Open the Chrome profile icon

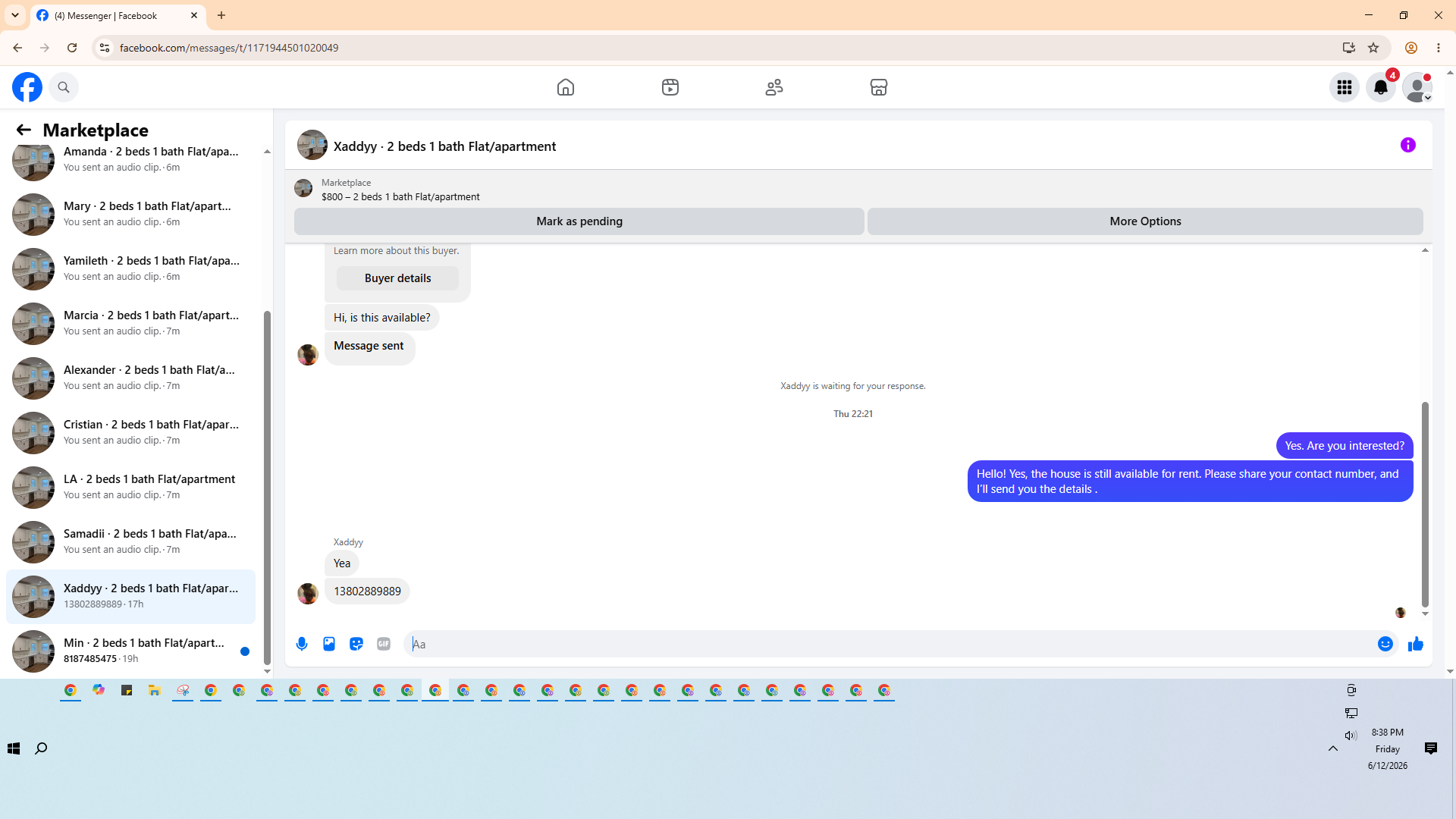pos(1411,48)
